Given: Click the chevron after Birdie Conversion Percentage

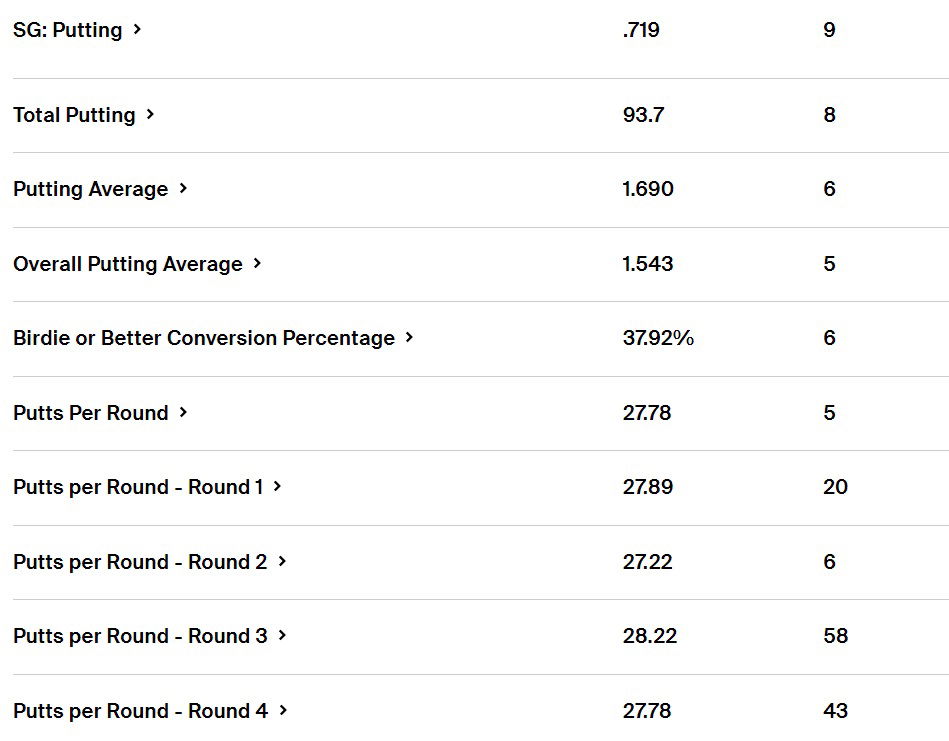Looking at the screenshot, I should [x=409, y=338].
